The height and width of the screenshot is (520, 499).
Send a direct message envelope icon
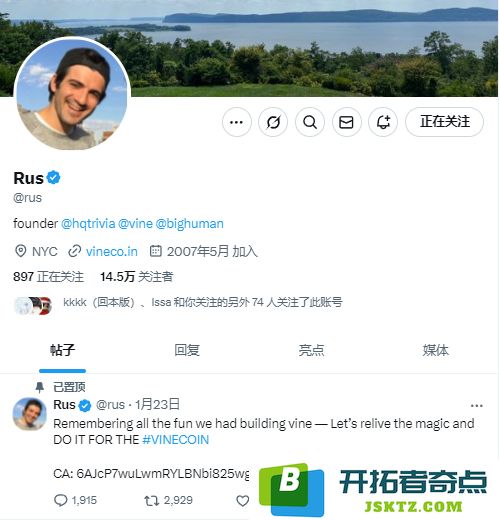point(346,122)
